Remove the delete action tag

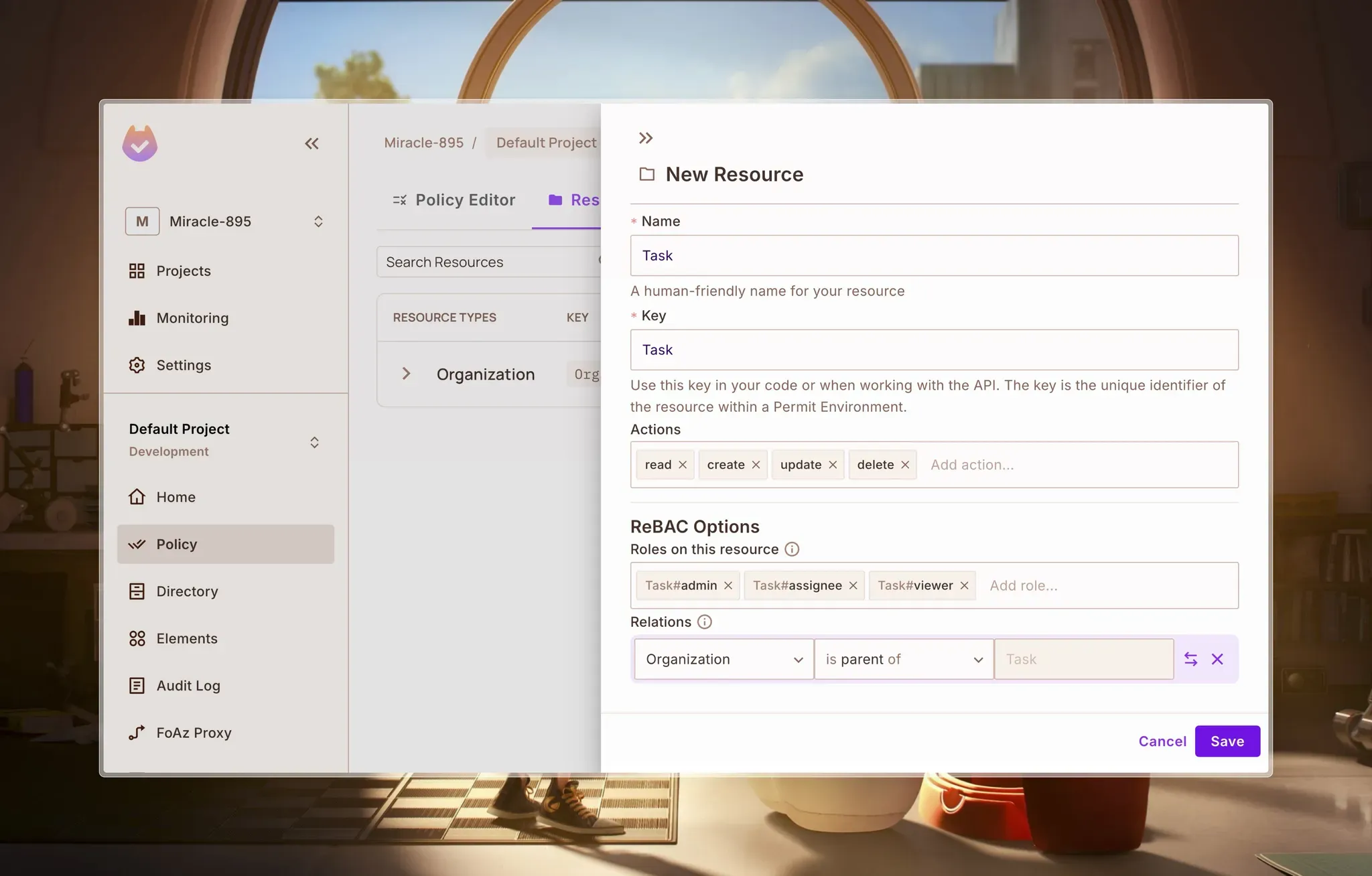[905, 465]
